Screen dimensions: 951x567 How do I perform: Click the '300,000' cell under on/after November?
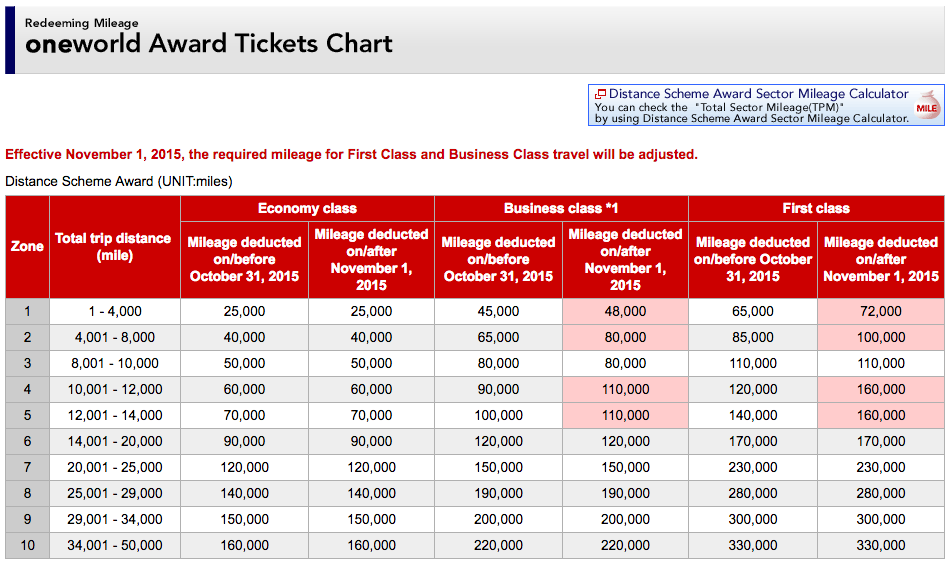pos(881,520)
